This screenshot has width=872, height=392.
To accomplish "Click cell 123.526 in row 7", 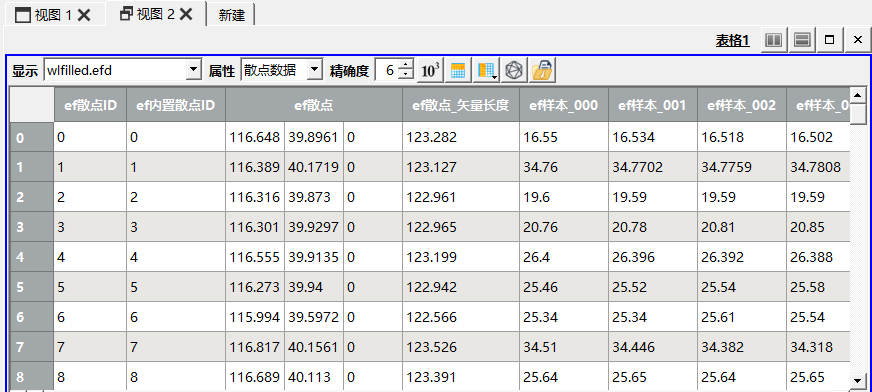I will [461, 347].
